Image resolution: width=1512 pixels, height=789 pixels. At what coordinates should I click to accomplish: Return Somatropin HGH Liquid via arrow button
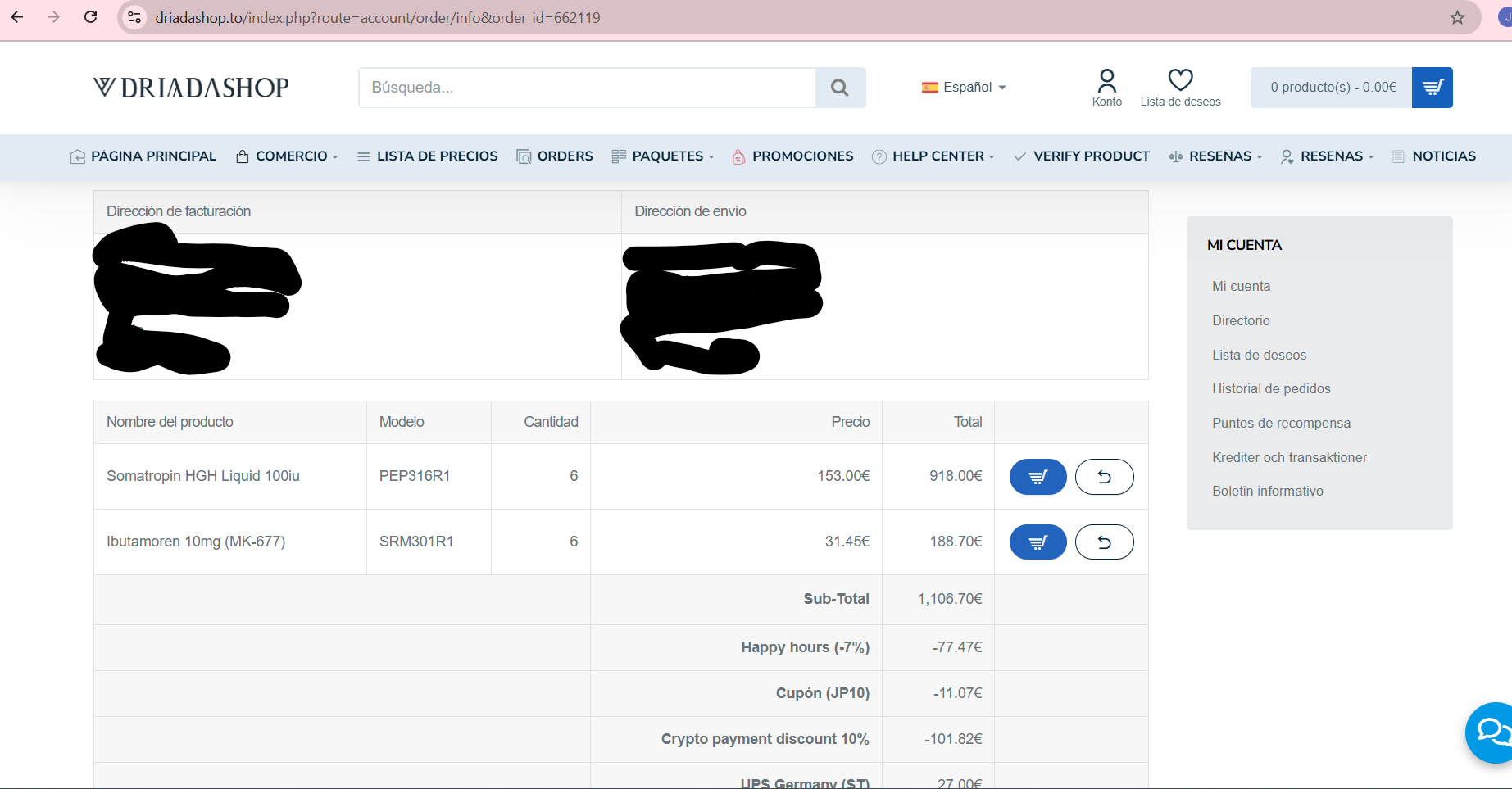coord(1104,477)
